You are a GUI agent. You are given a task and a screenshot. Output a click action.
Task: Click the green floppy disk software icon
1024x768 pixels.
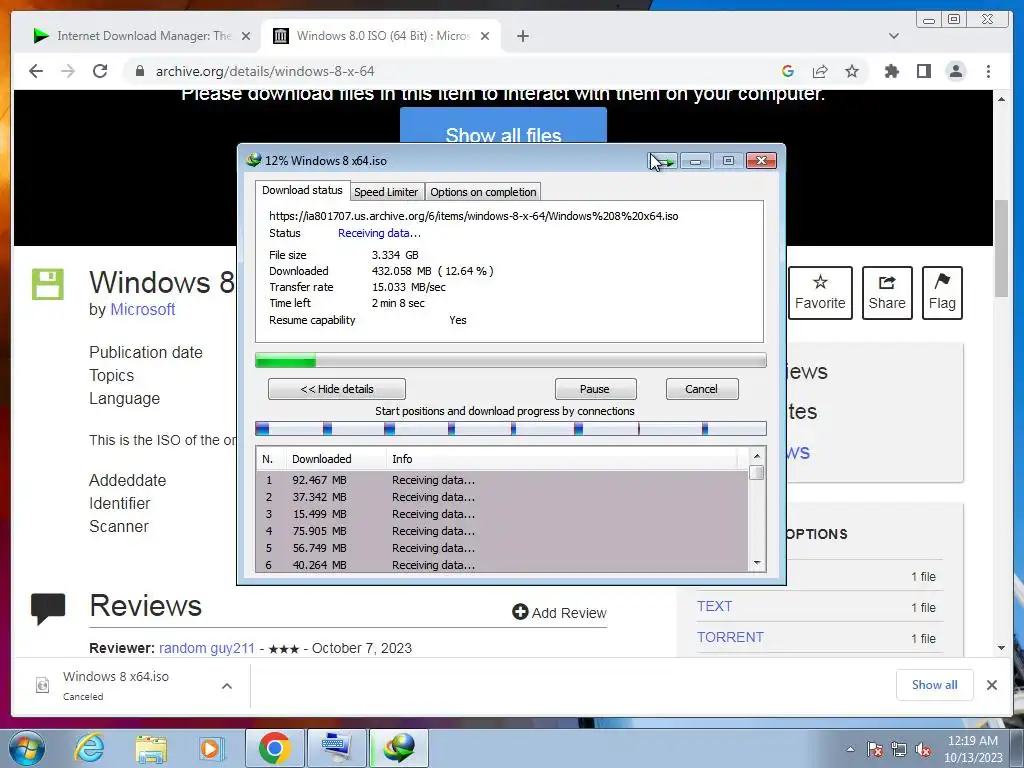coord(48,284)
